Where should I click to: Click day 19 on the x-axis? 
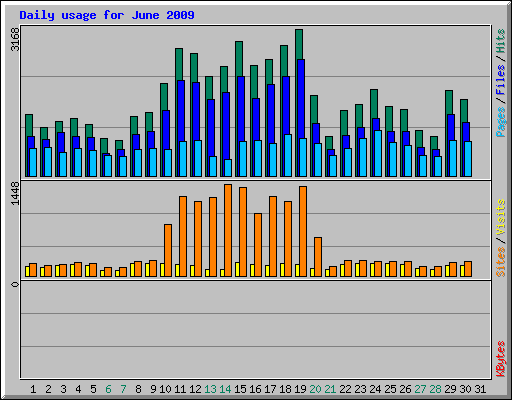coord(300,389)
